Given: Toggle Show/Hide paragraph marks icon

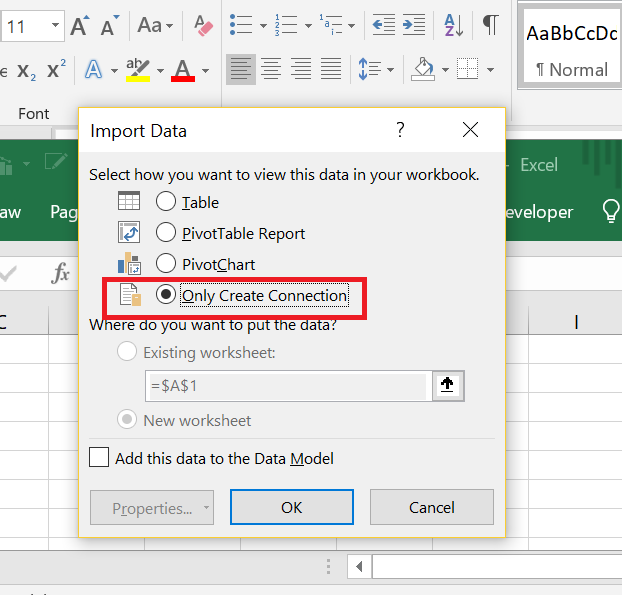Looking at the screenshot, I should click(x=490, y=25).
